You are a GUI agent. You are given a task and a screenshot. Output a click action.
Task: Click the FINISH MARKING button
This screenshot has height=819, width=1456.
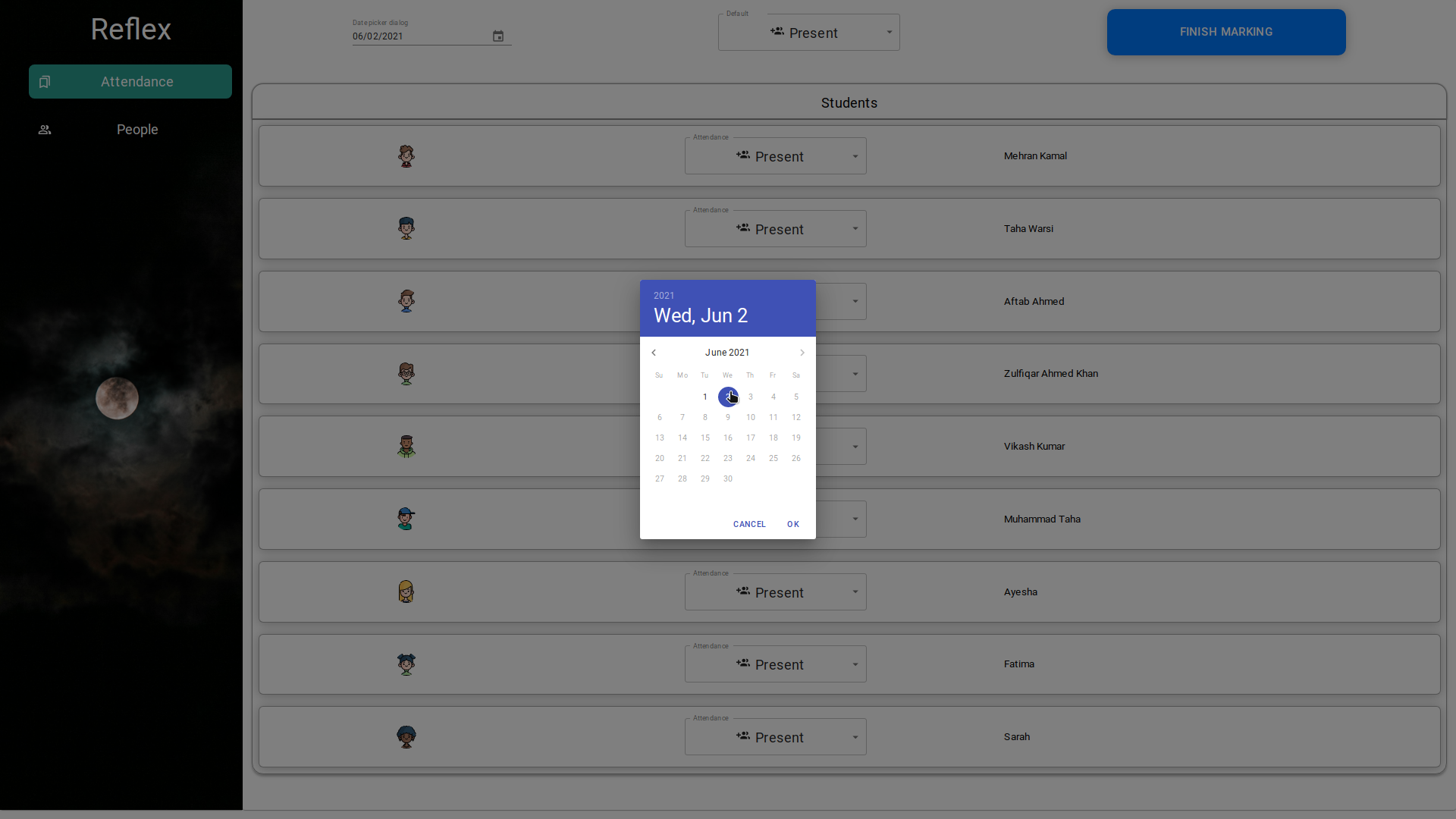pos(1225,32)
